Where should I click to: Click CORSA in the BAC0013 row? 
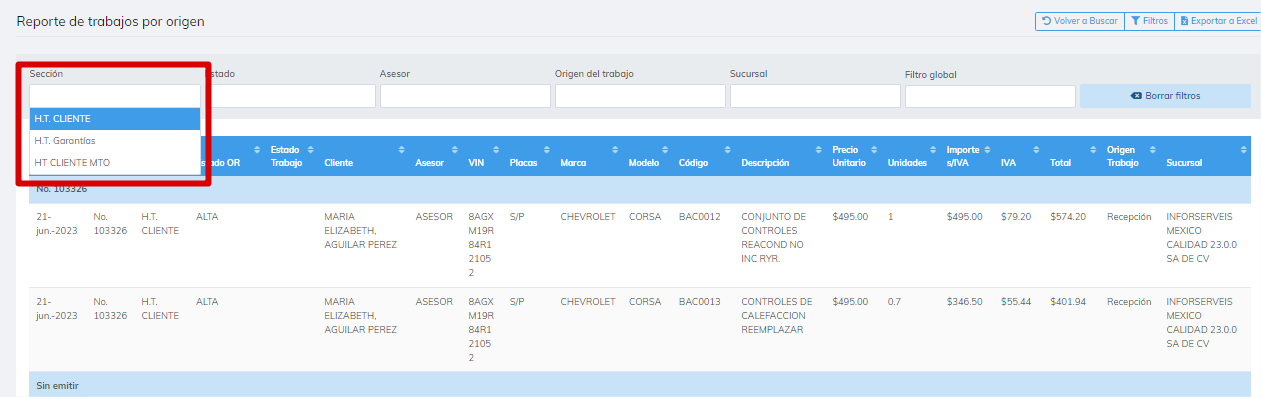(x=645, y=301)
